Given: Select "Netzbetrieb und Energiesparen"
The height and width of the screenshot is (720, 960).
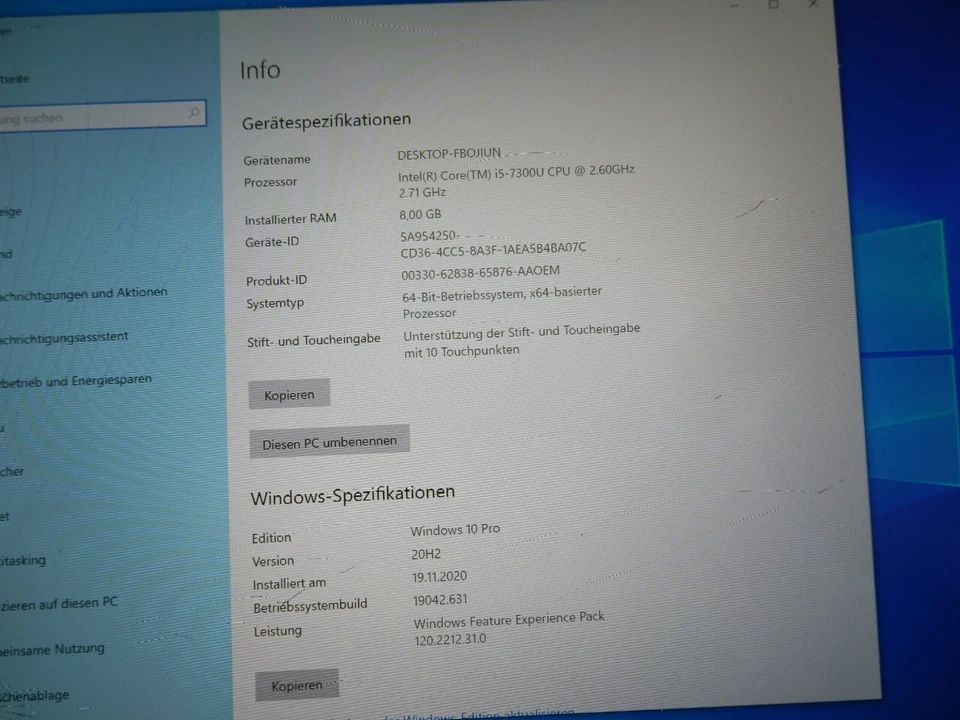Looking at the screenshot, I should [x=76, y=379].
